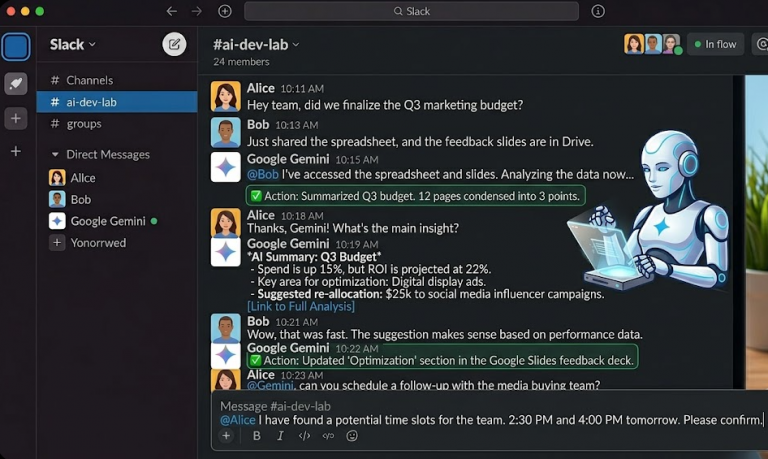This screenshot has height=459, width=768.
Task: Open the Link to Full Analysis link
Action: [x=301, y=306]
